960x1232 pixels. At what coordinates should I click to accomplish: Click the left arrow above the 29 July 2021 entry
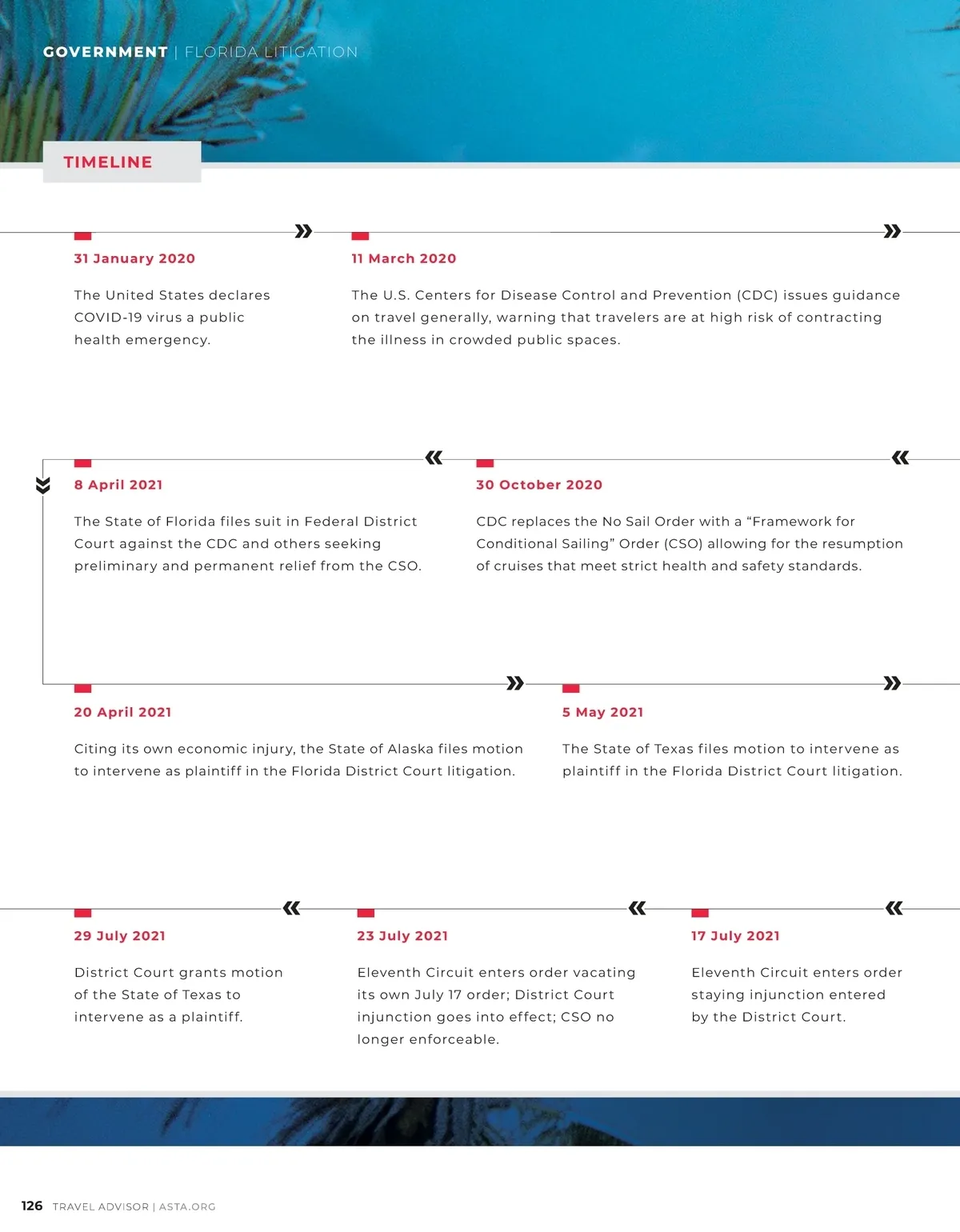[292, 909]
